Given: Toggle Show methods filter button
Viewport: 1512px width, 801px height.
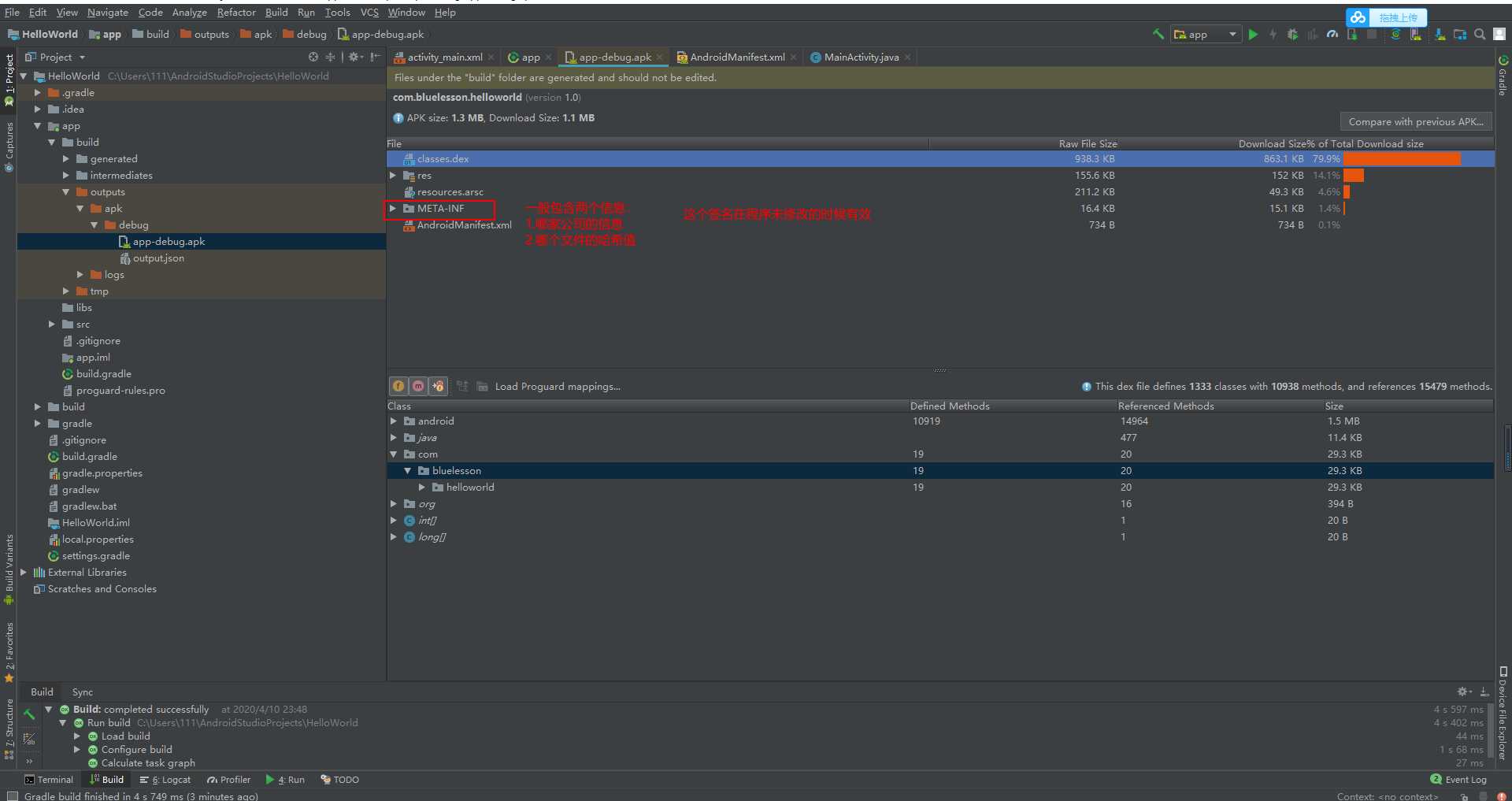Looking at the screenshot, I should 418,386.
